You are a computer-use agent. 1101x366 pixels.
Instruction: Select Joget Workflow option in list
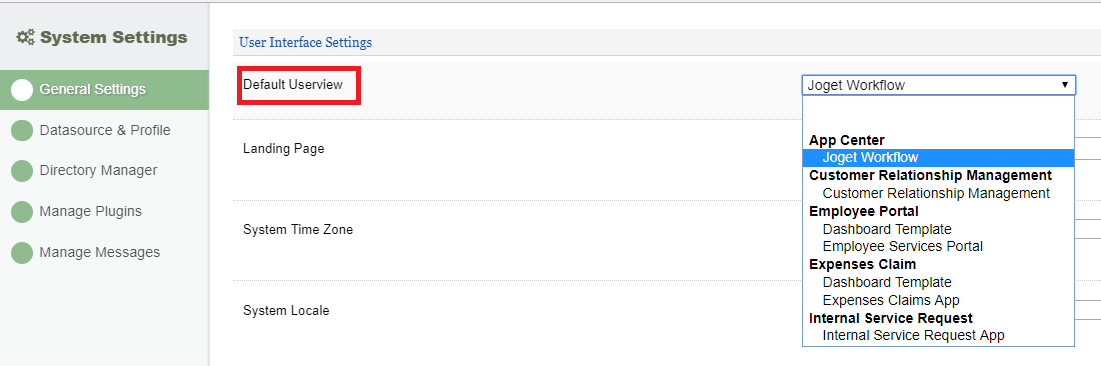pyautogui.click(x=938, y=158)
